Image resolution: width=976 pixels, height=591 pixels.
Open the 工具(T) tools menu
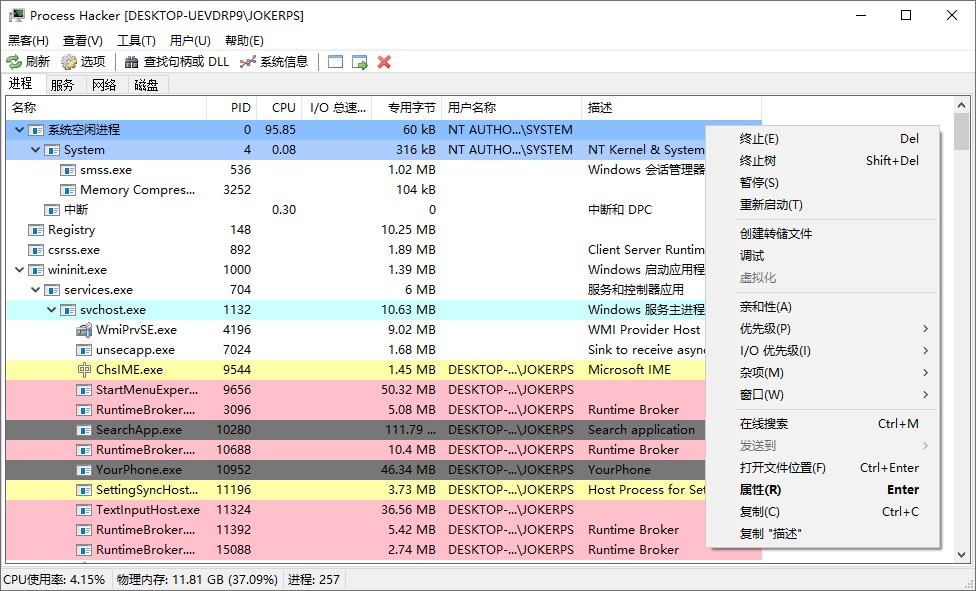(x=136, y=40)
